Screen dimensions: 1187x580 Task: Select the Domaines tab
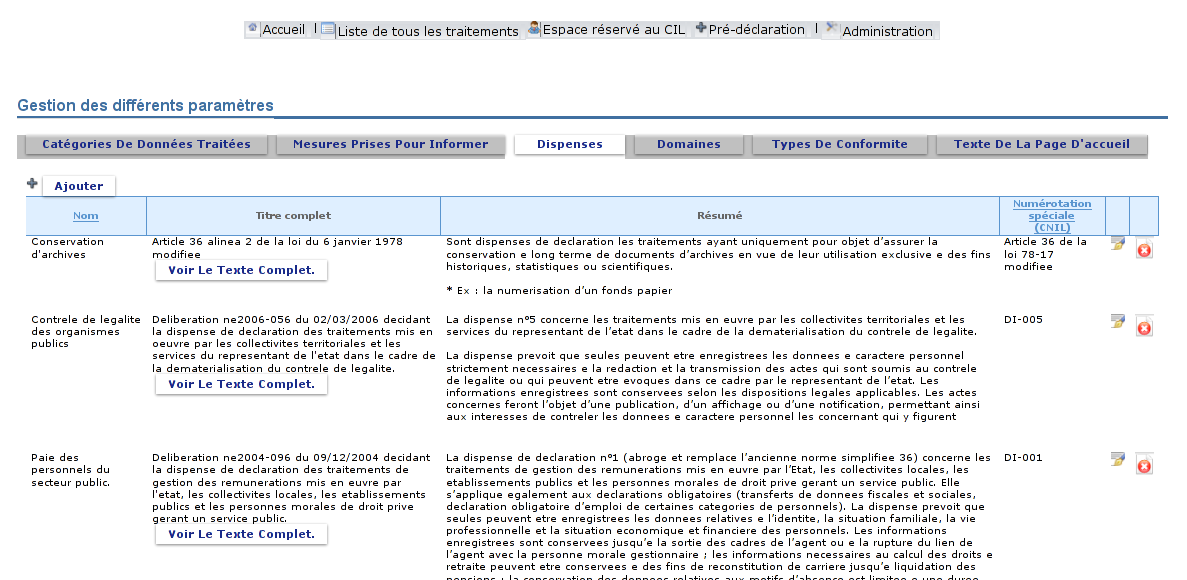click(x=688, y=145)
